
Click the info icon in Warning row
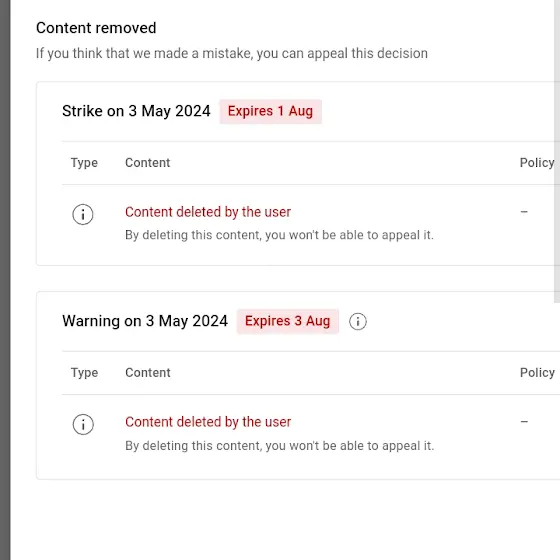83,424
